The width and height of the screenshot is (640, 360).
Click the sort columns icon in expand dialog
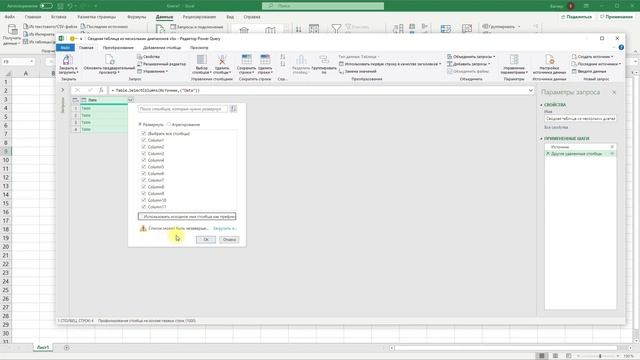coord(233,109)
